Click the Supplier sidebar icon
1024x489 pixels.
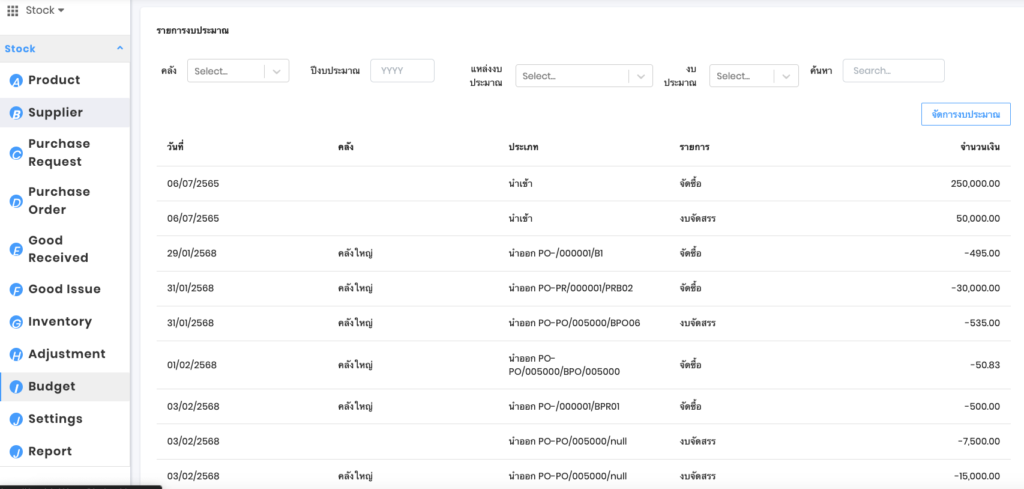(x=16, y=113)
